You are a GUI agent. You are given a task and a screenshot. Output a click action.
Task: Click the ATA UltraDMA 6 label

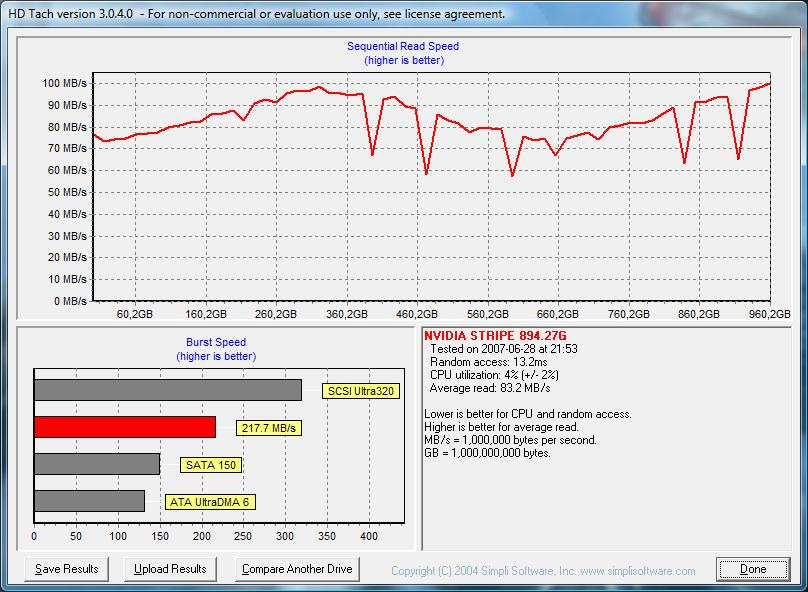click(x=207, y=502)
